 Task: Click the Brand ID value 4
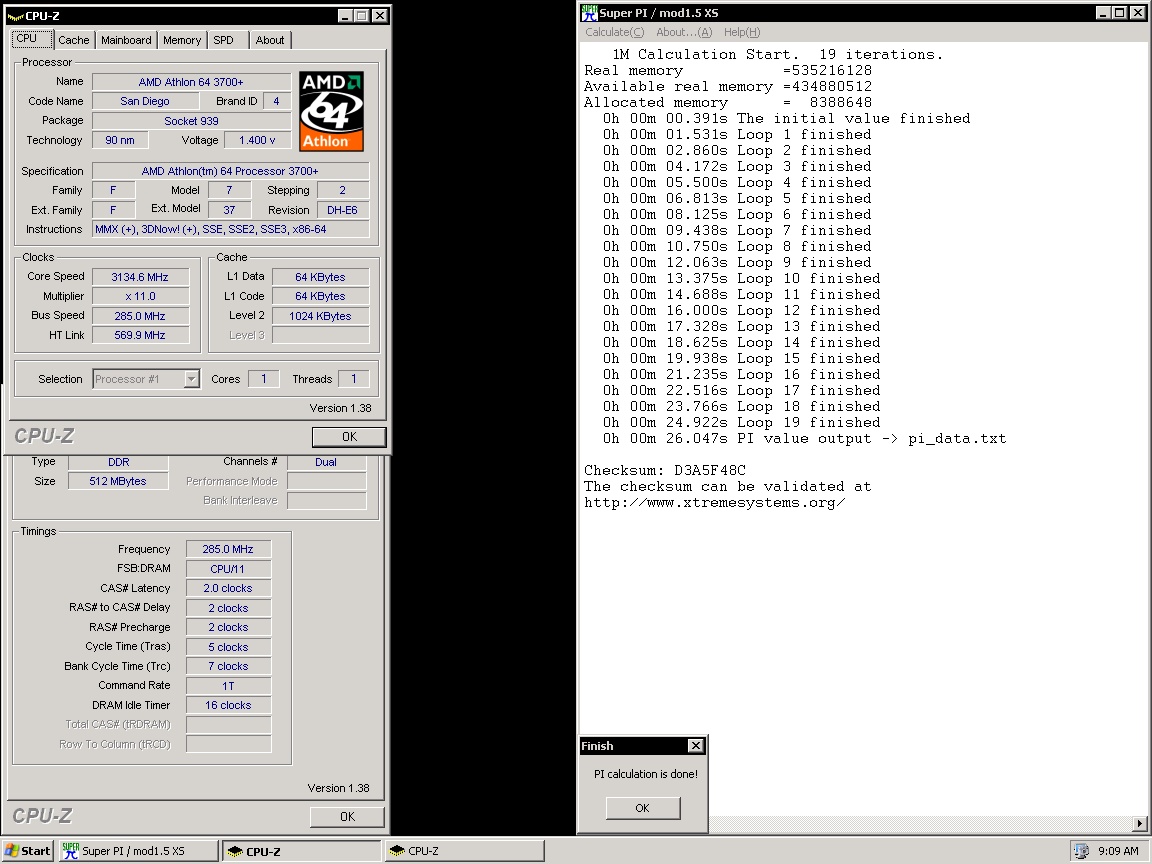click(x=276, y=101)
